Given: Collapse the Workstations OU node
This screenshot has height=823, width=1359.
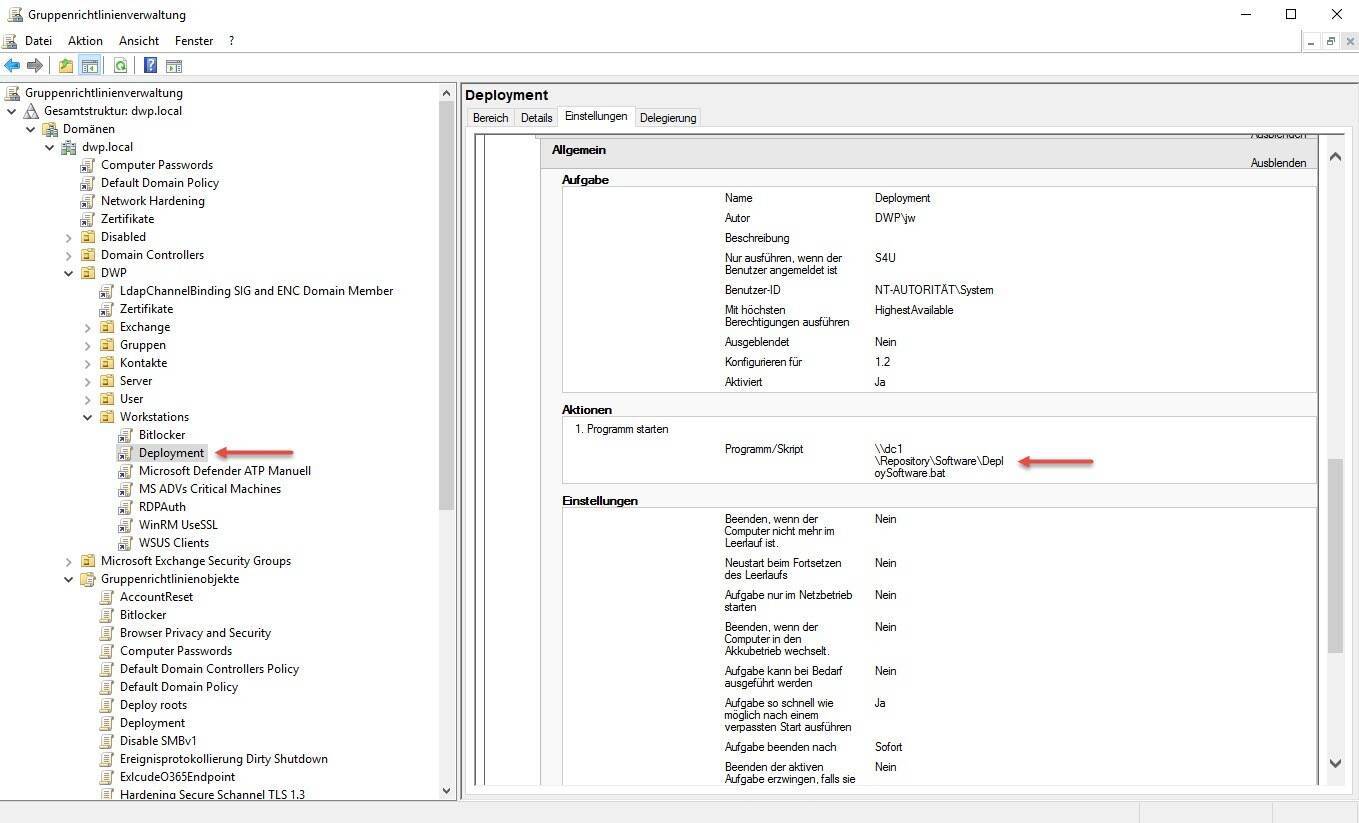Looking at the screenshot, I should tap(88, 417).
